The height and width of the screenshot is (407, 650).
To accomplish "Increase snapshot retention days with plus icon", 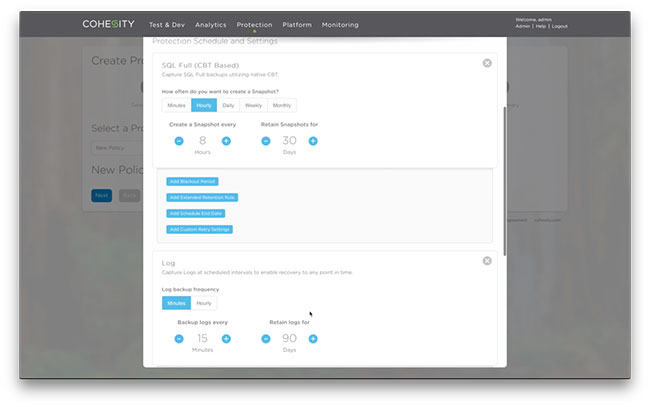I will click(313, 141).
